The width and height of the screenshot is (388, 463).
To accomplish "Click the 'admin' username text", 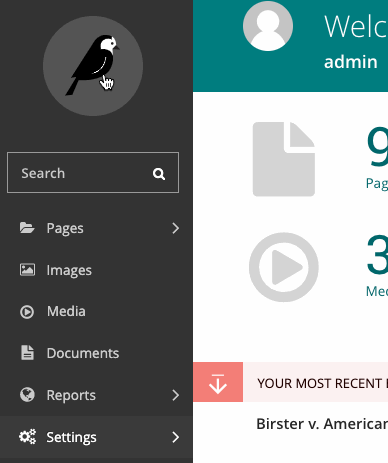I will coord(351,62).
